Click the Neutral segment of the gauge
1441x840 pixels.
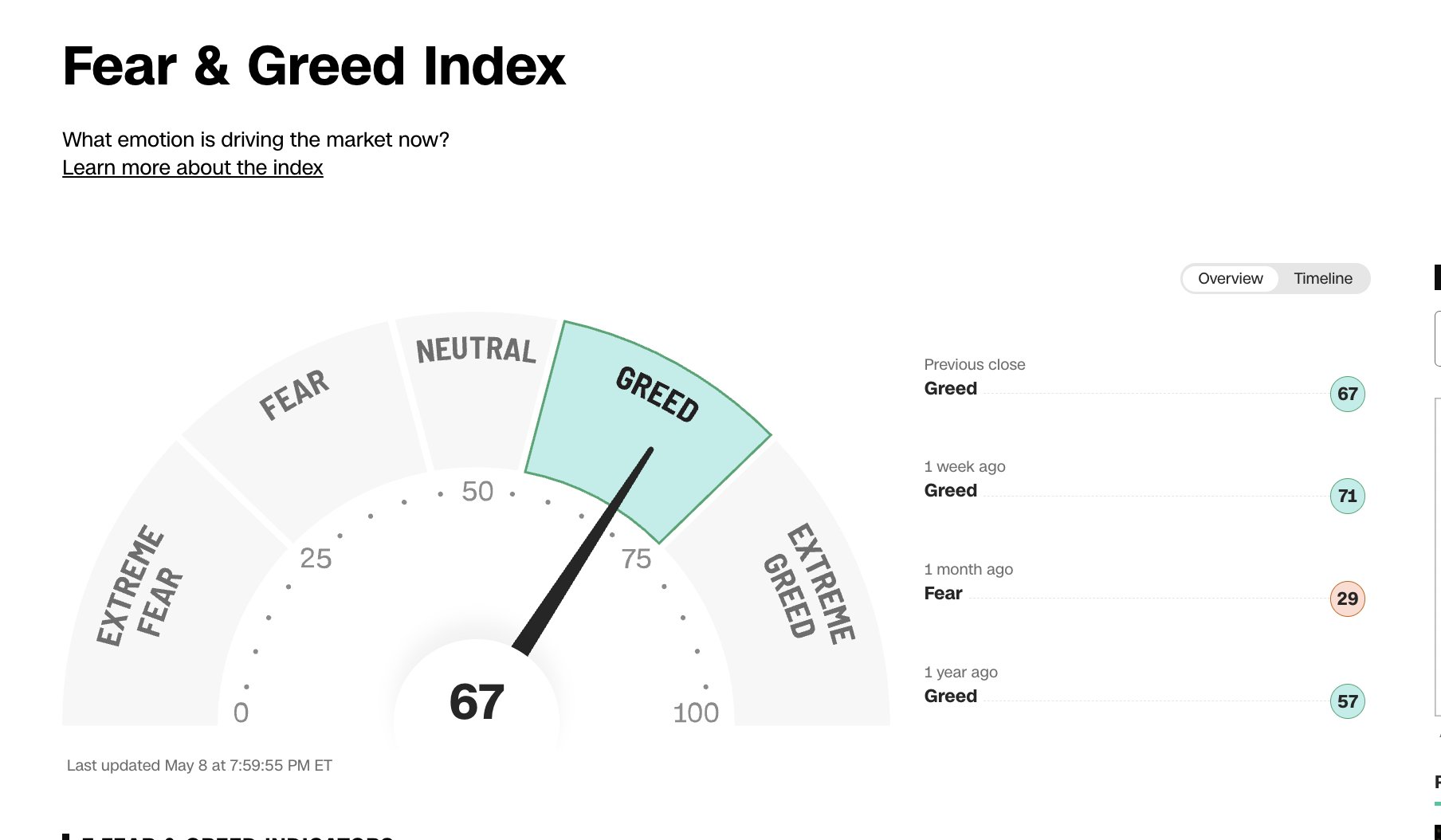coord(477,383)
